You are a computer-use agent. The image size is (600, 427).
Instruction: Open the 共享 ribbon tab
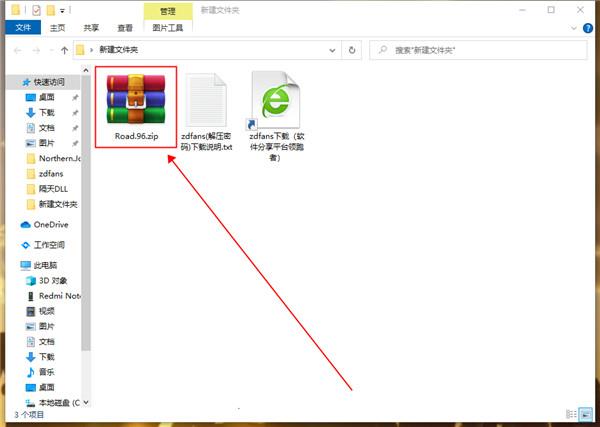(x=91, y=28)
